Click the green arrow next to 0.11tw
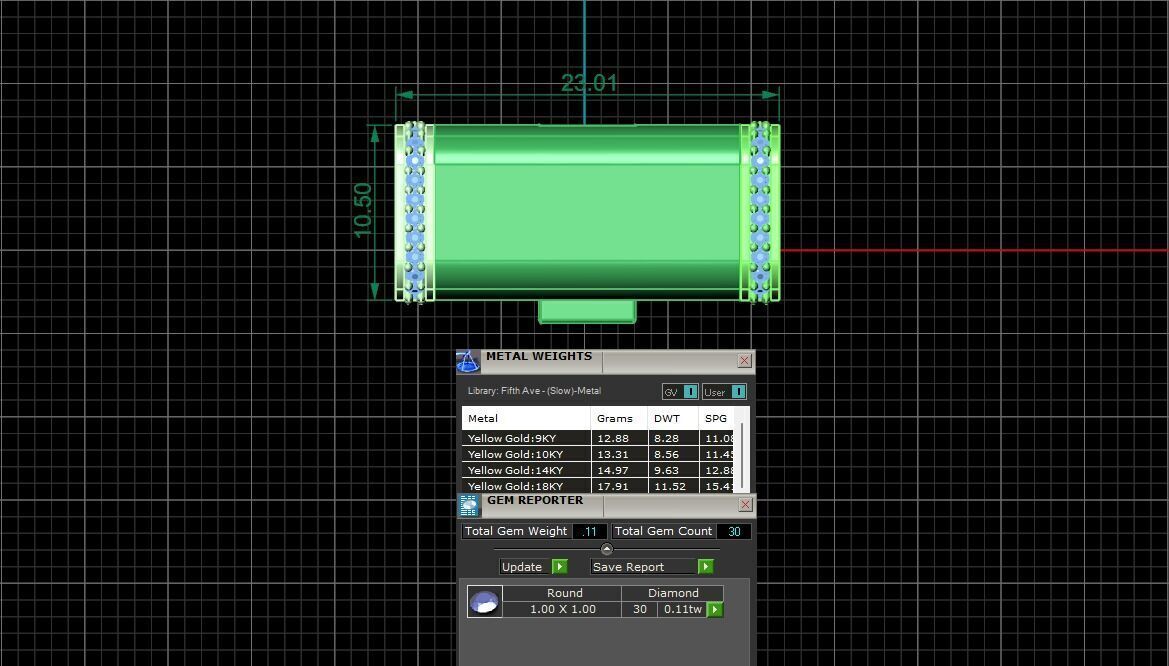Viewport: 1169px width, 666px height. [714, 609]
